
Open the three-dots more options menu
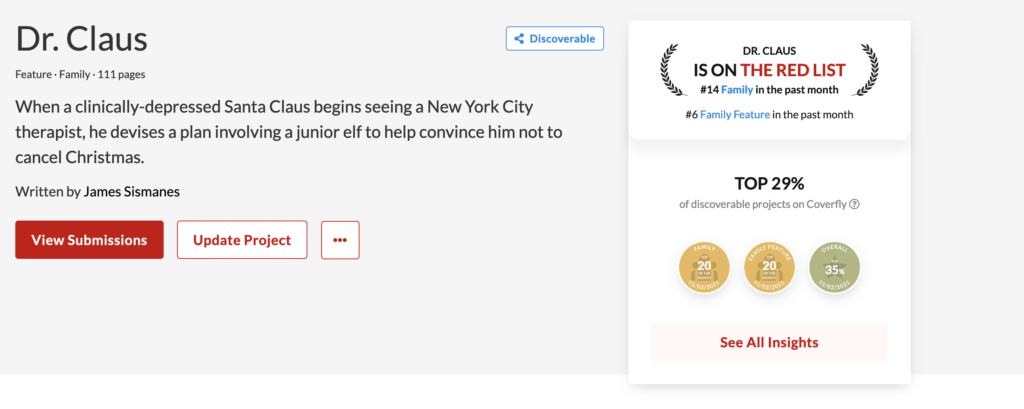[x=340, y=240]
